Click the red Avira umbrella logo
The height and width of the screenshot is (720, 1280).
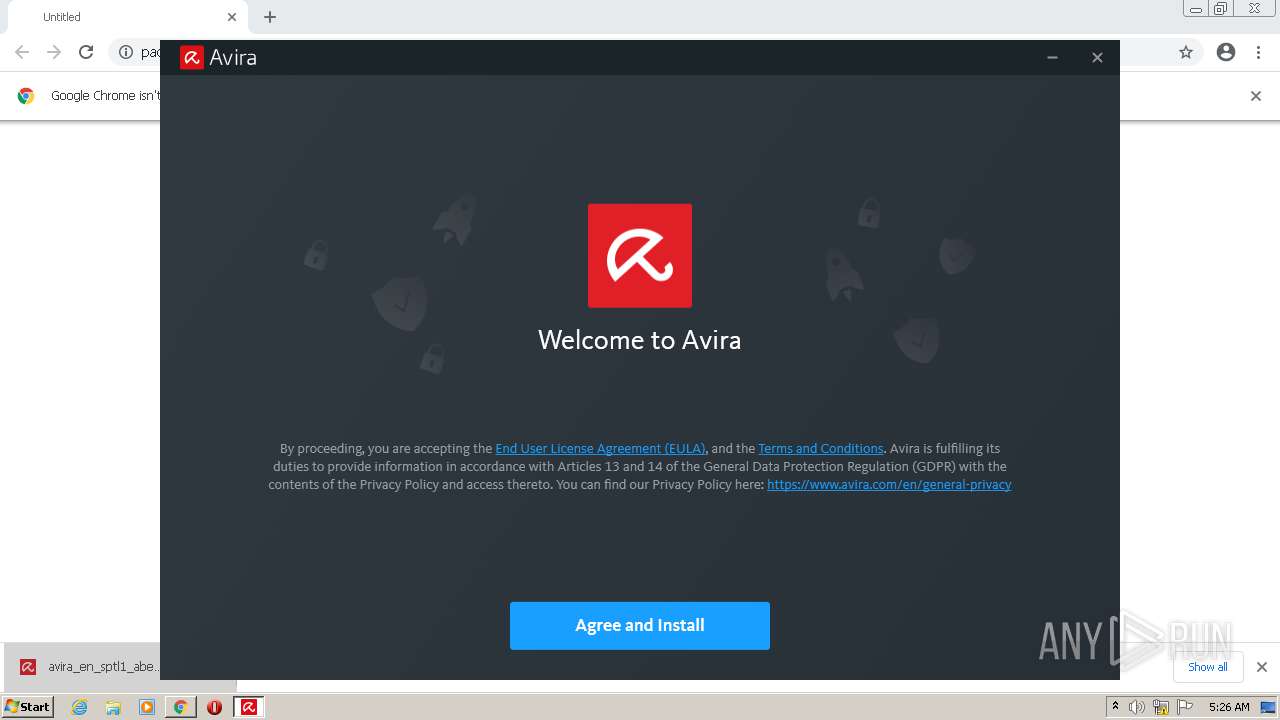640,256
